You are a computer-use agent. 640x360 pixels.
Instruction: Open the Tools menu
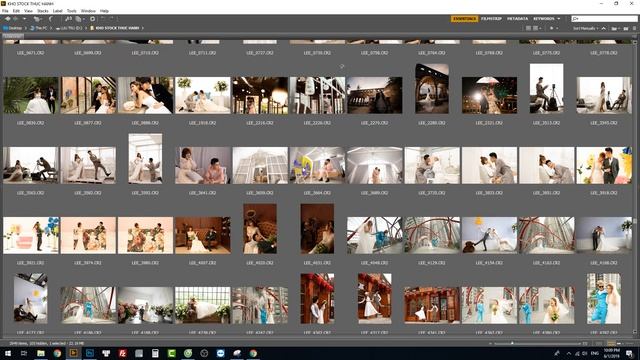[71, 11]
